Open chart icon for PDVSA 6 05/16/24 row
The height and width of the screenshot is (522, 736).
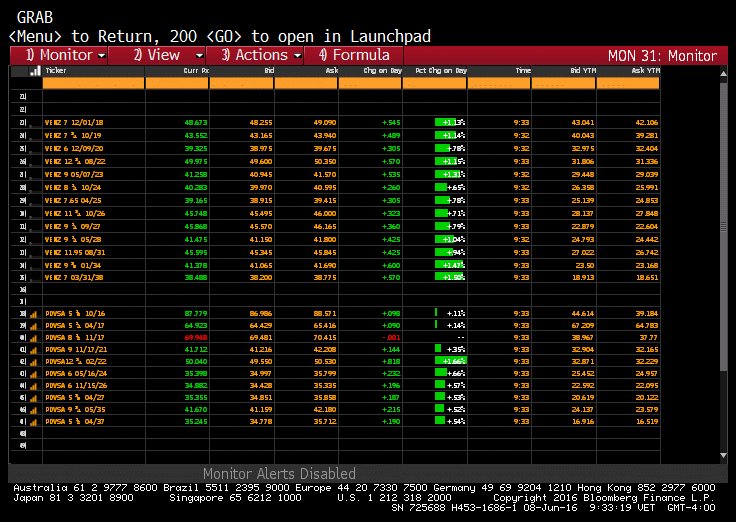coord(33,374)
